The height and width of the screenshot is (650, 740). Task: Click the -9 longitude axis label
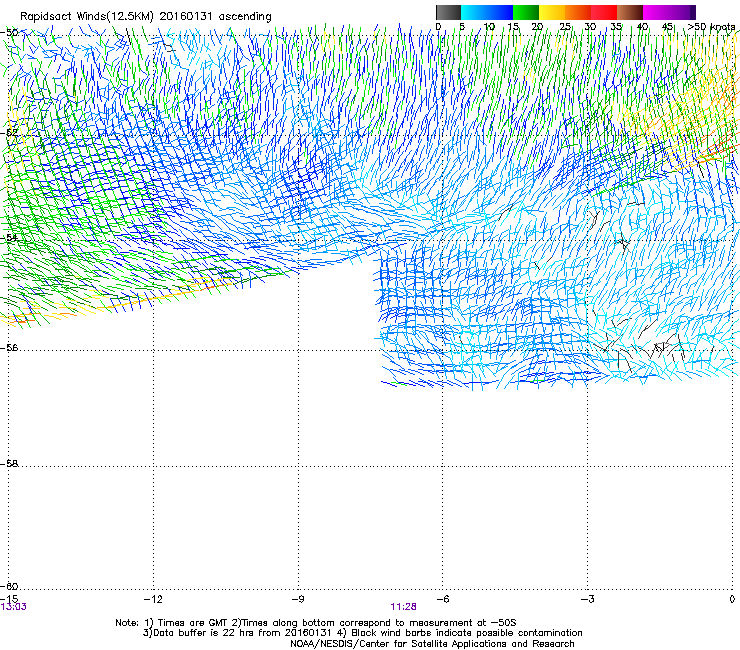pyautogui.click(x=297, y=599)
